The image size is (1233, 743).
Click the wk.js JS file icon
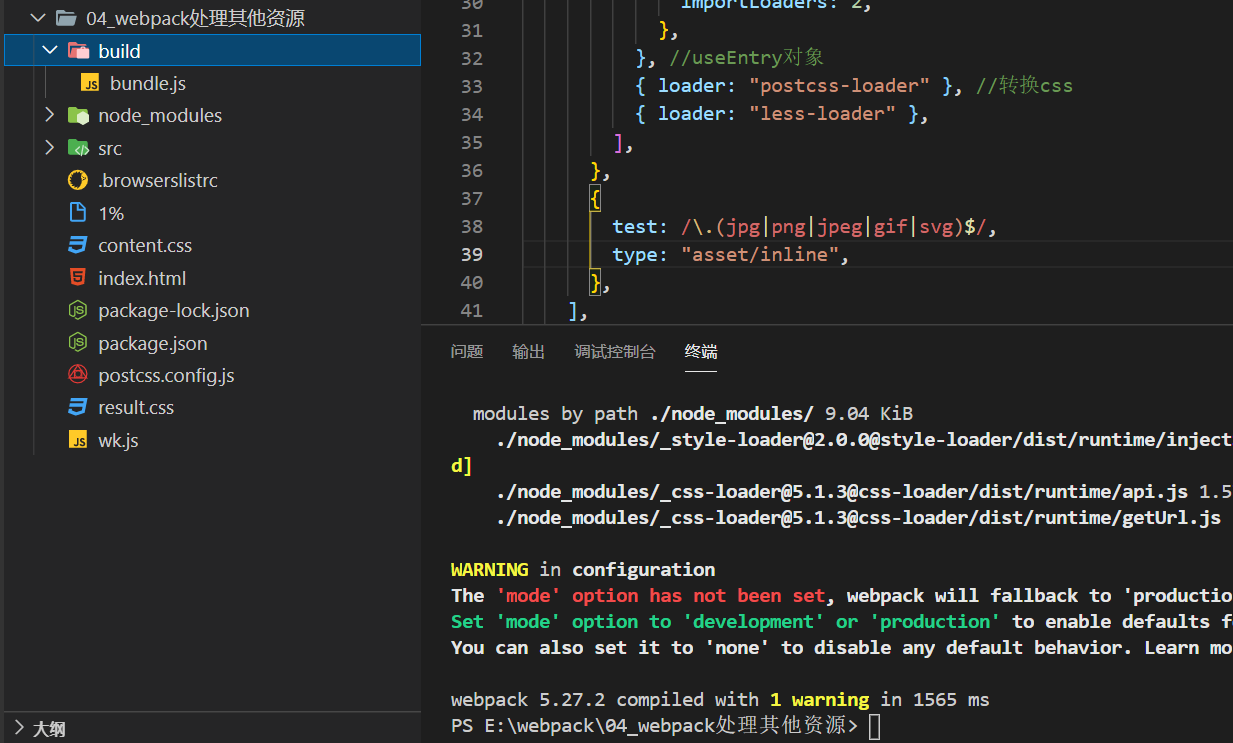[x=78, y=440]
